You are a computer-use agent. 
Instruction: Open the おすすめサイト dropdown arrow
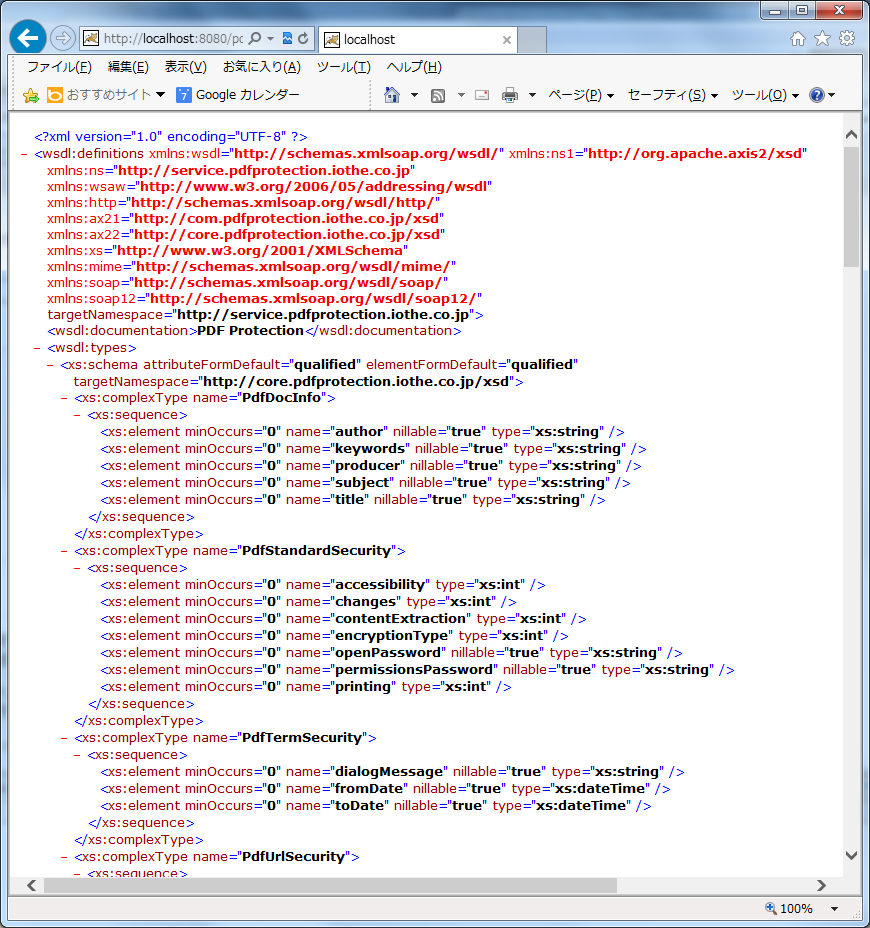(160, 95)
